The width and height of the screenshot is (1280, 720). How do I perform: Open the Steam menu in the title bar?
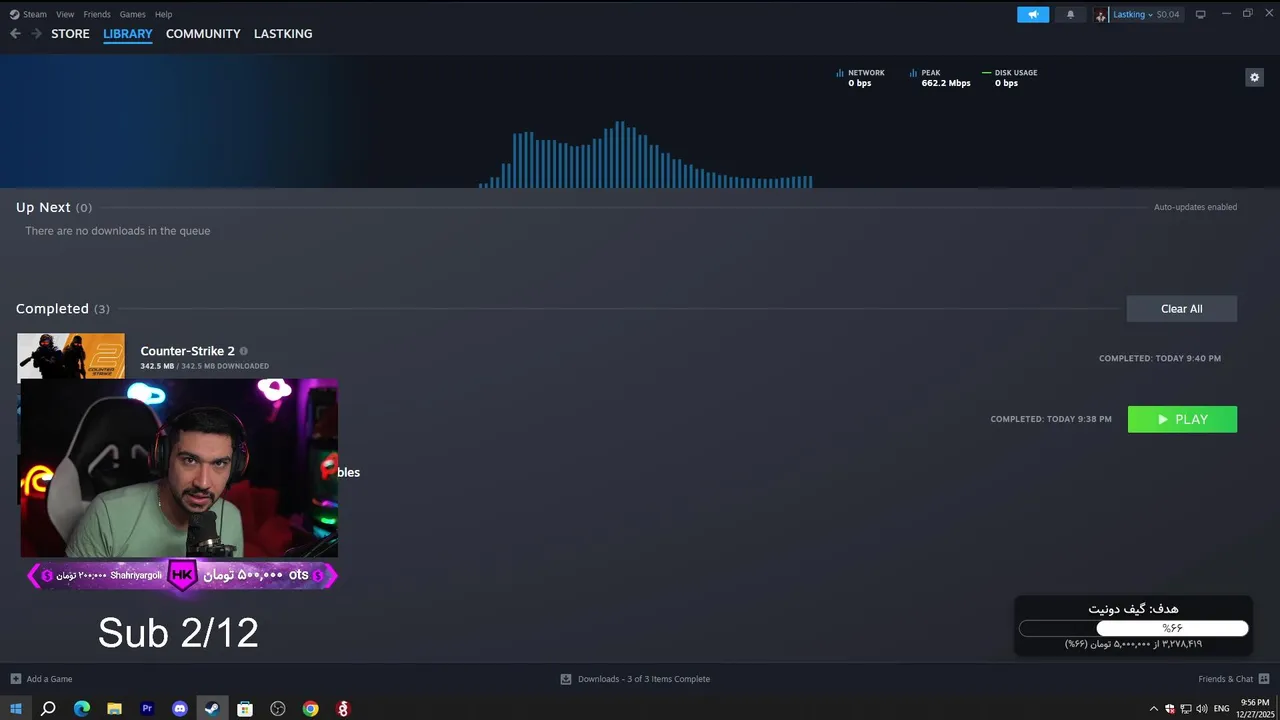[x=35, y=14]
